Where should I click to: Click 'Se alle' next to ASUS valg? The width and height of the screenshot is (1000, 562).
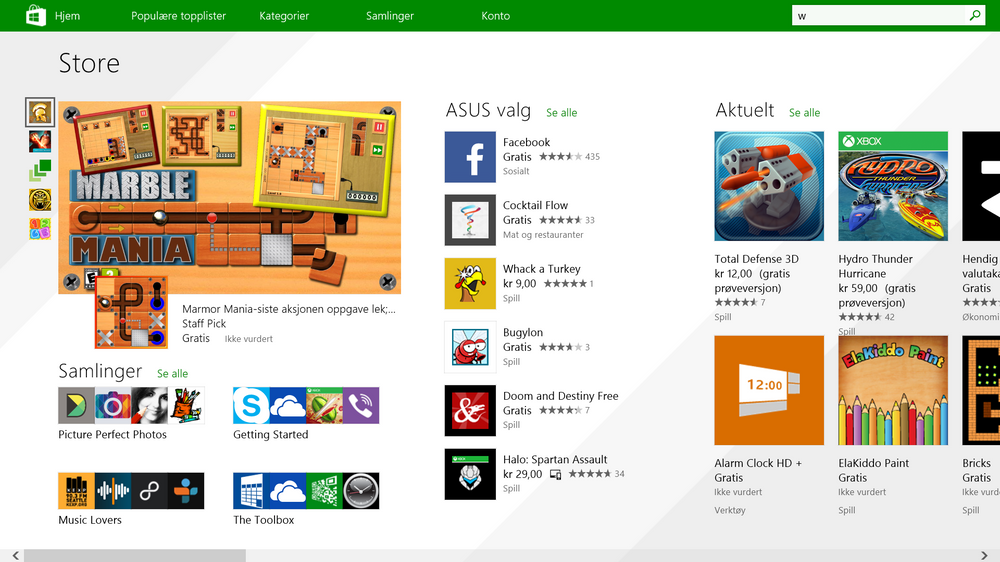point(561,112)
